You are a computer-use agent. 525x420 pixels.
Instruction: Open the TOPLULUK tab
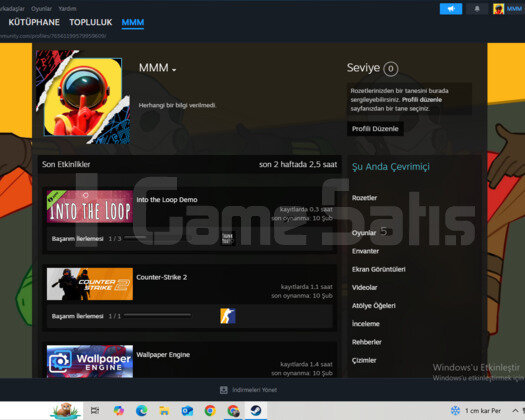coord(90,22)
